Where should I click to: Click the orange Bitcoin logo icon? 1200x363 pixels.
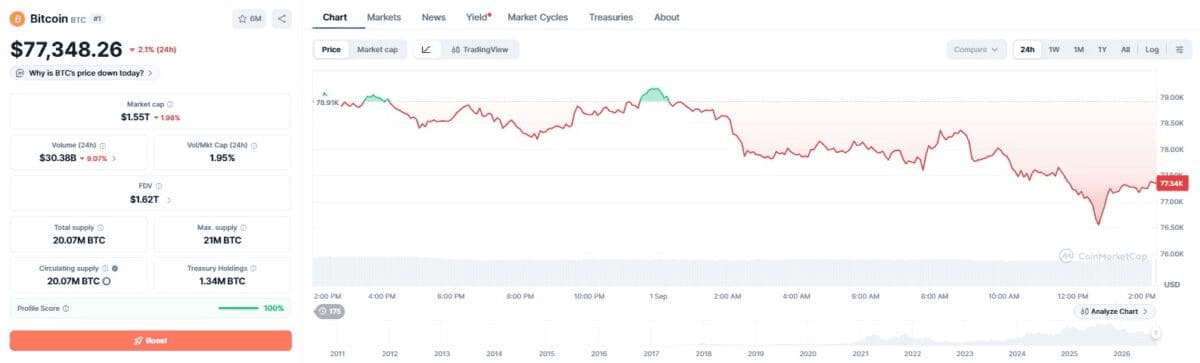[17, 18]
